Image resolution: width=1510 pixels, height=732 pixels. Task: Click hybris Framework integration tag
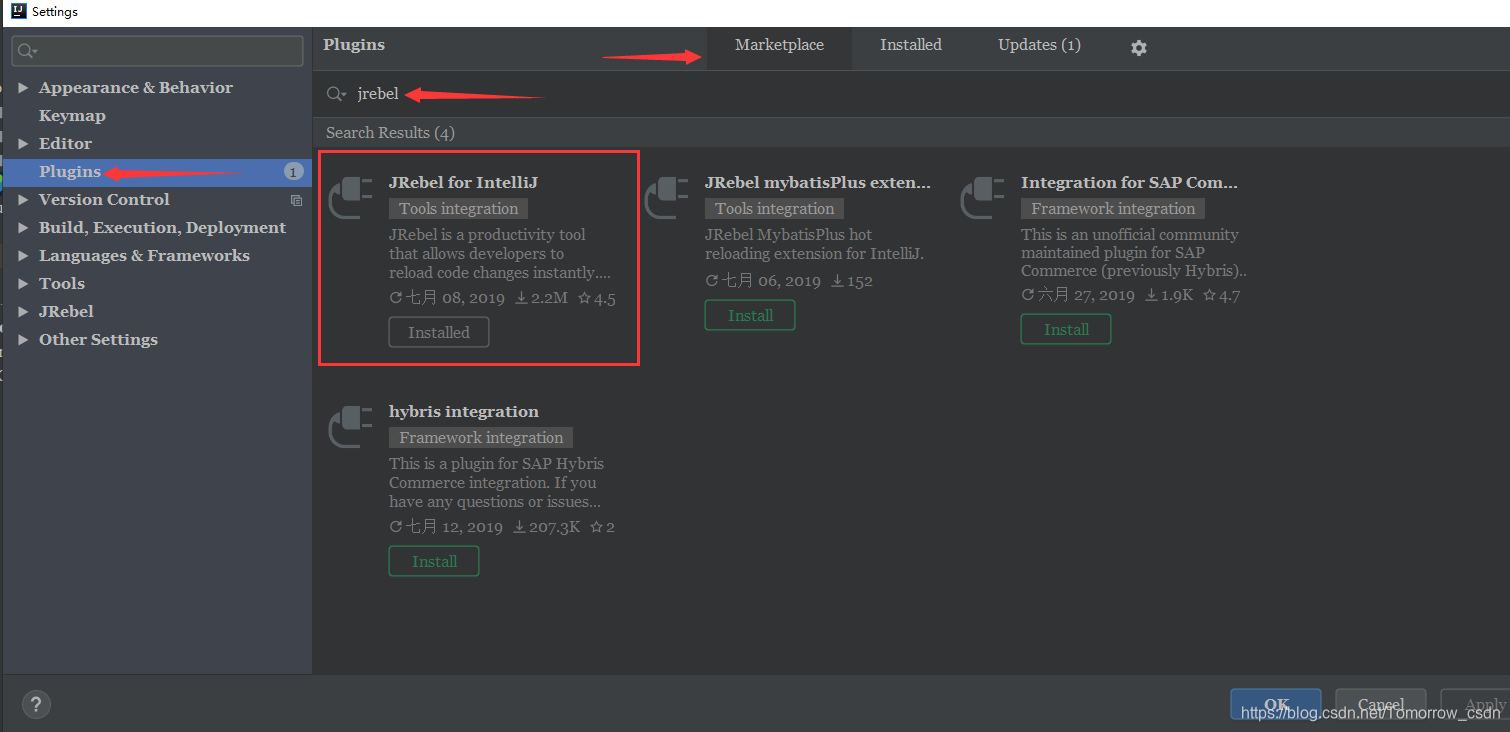481,438
